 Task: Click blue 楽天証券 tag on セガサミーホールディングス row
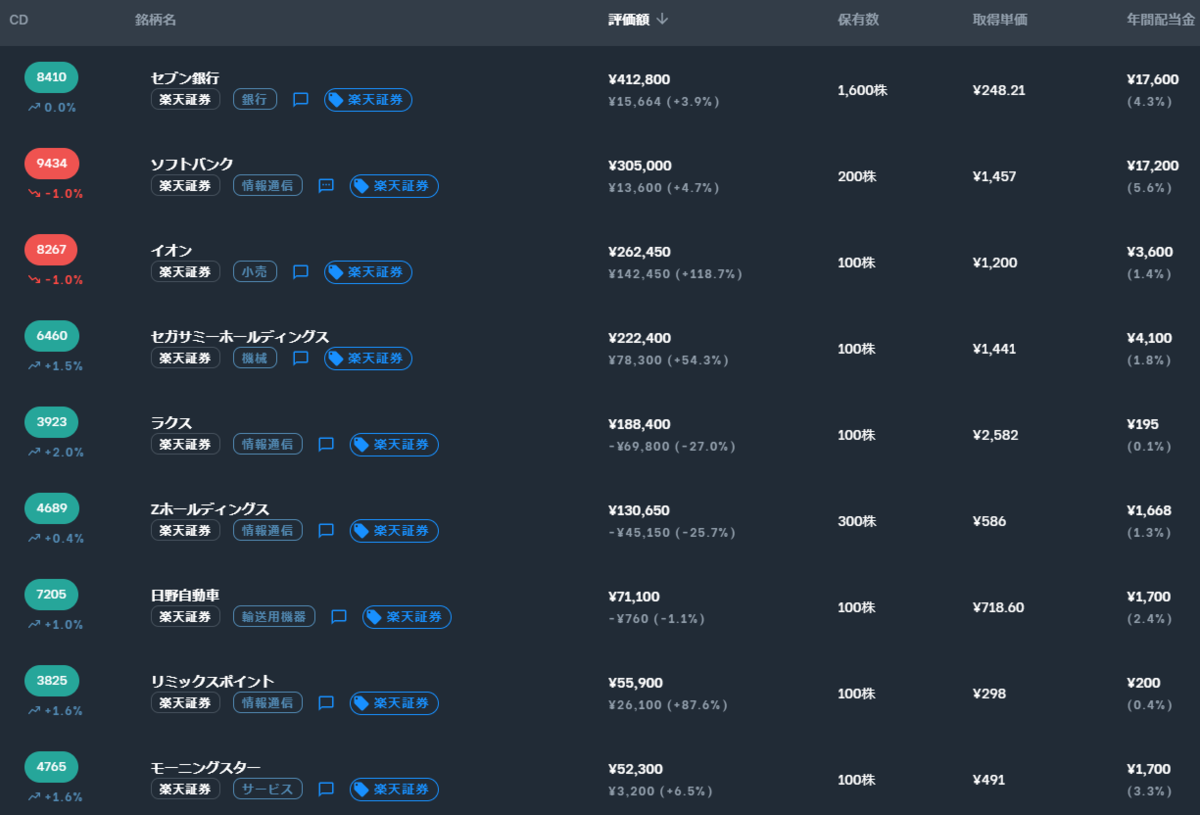coord(368,358)
